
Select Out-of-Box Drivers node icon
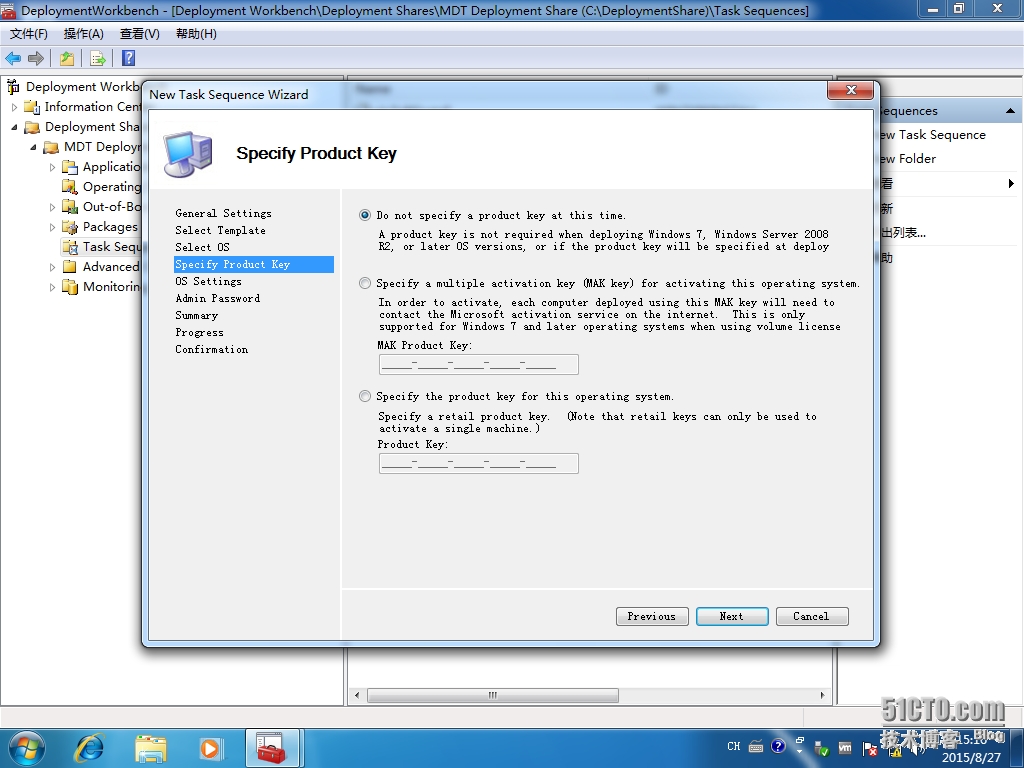[x=70, y=207]
